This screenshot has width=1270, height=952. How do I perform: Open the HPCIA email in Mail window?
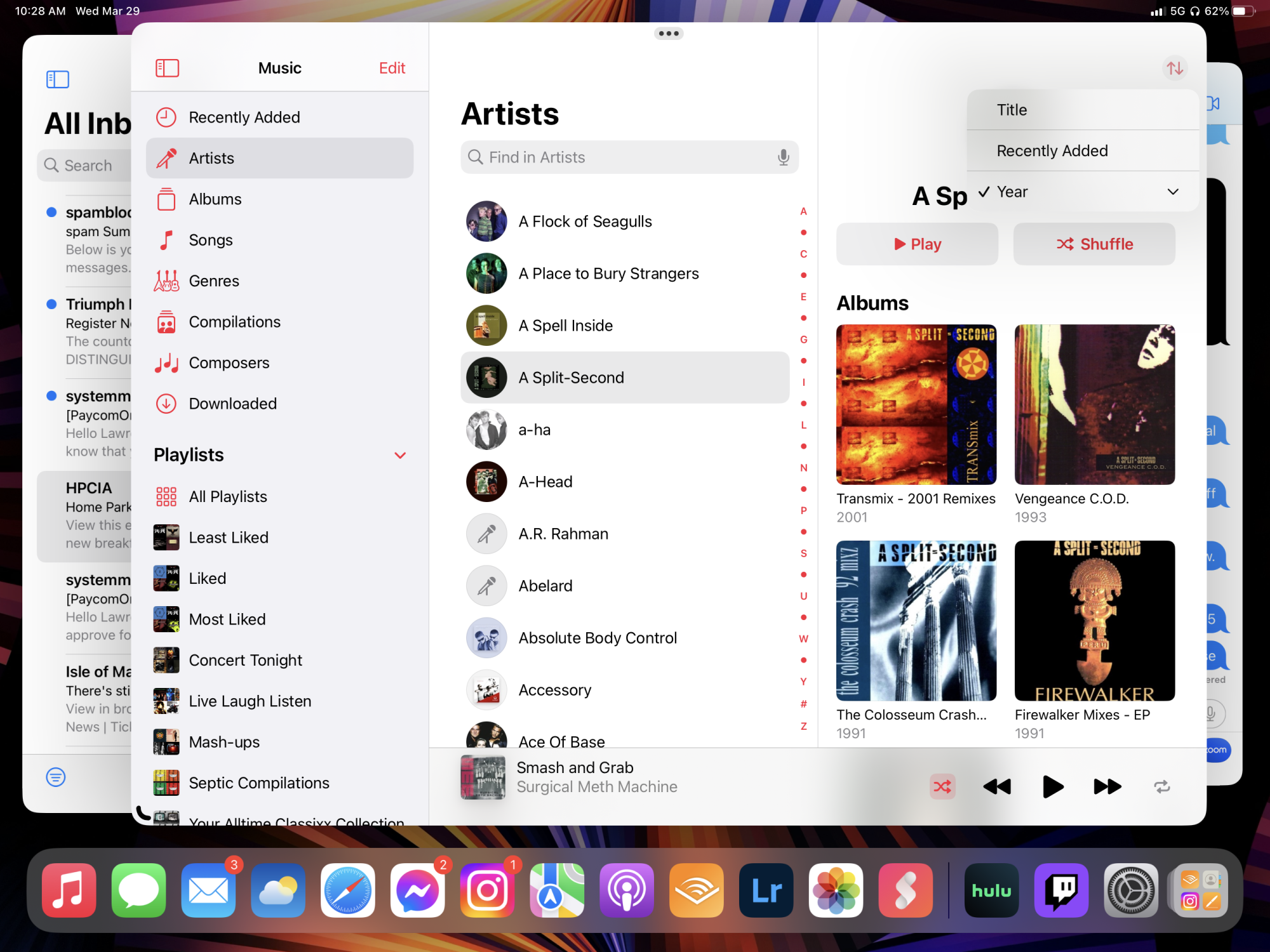[84, 516]
